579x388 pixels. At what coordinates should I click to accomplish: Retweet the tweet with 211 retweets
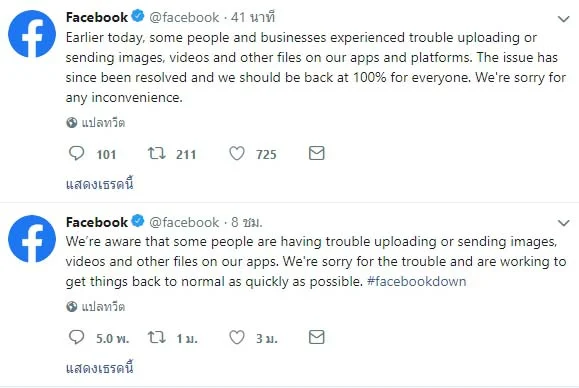157,153
